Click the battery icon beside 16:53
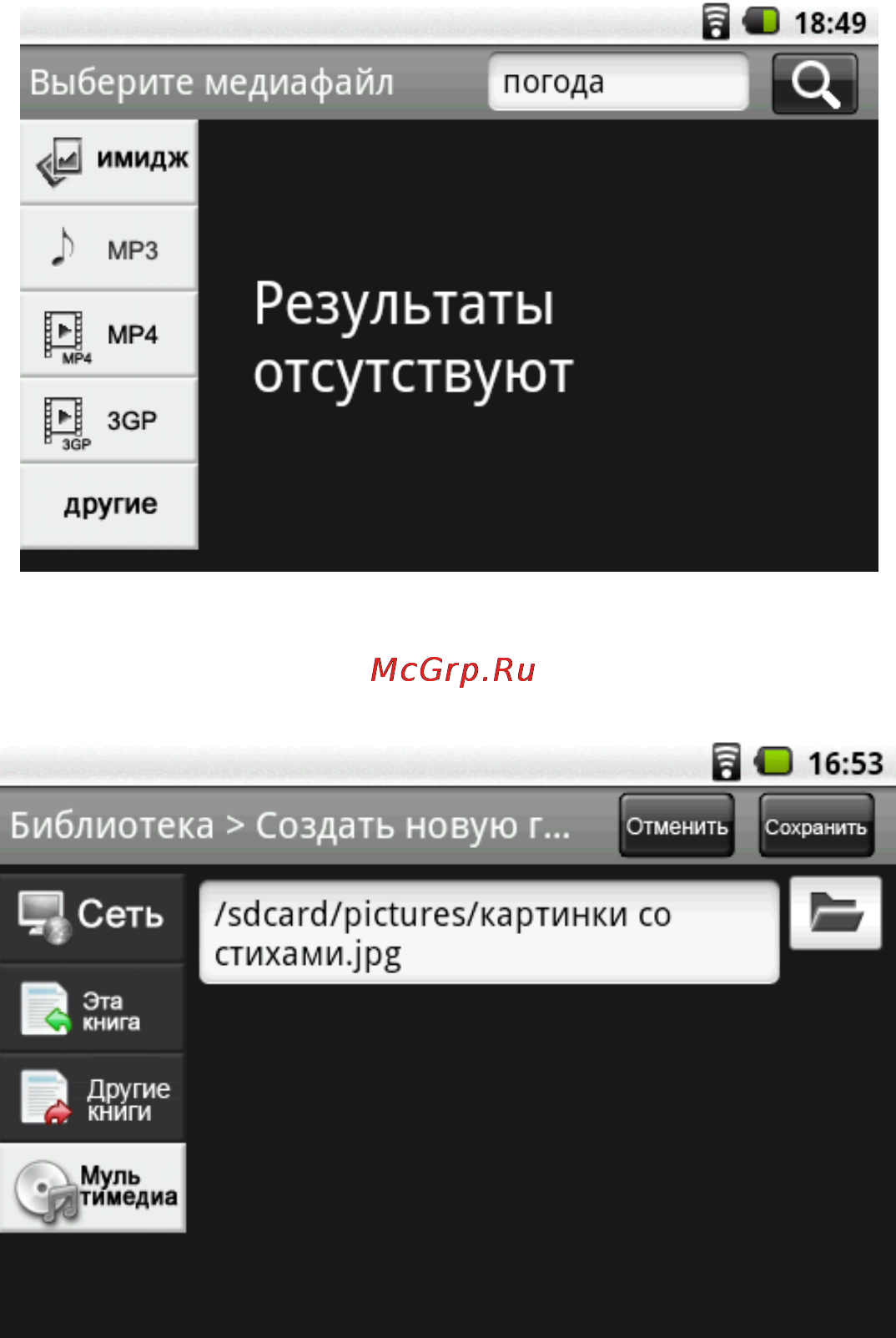This screenshot has width=896, height=1338. pos(773,761)
